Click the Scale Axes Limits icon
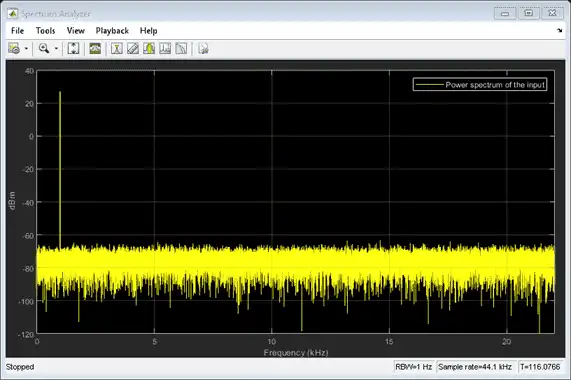The height and width of the screenshot is (380, 571). [x=73, y=48]
